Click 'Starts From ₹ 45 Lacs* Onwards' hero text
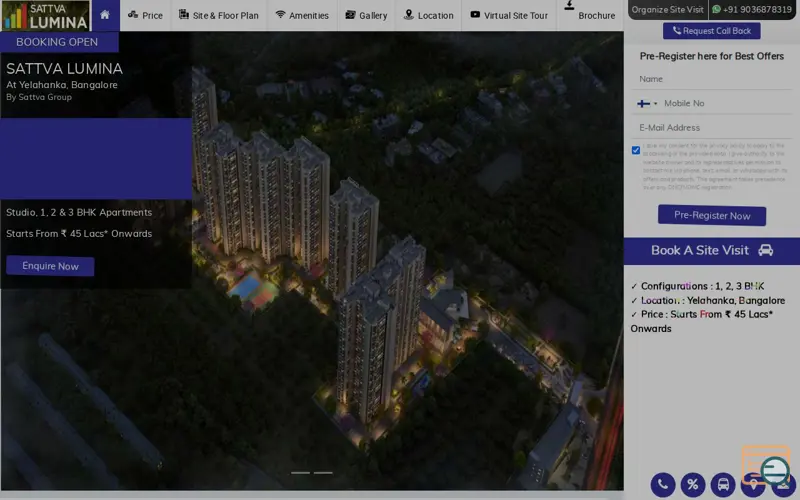 pos(79,234)
